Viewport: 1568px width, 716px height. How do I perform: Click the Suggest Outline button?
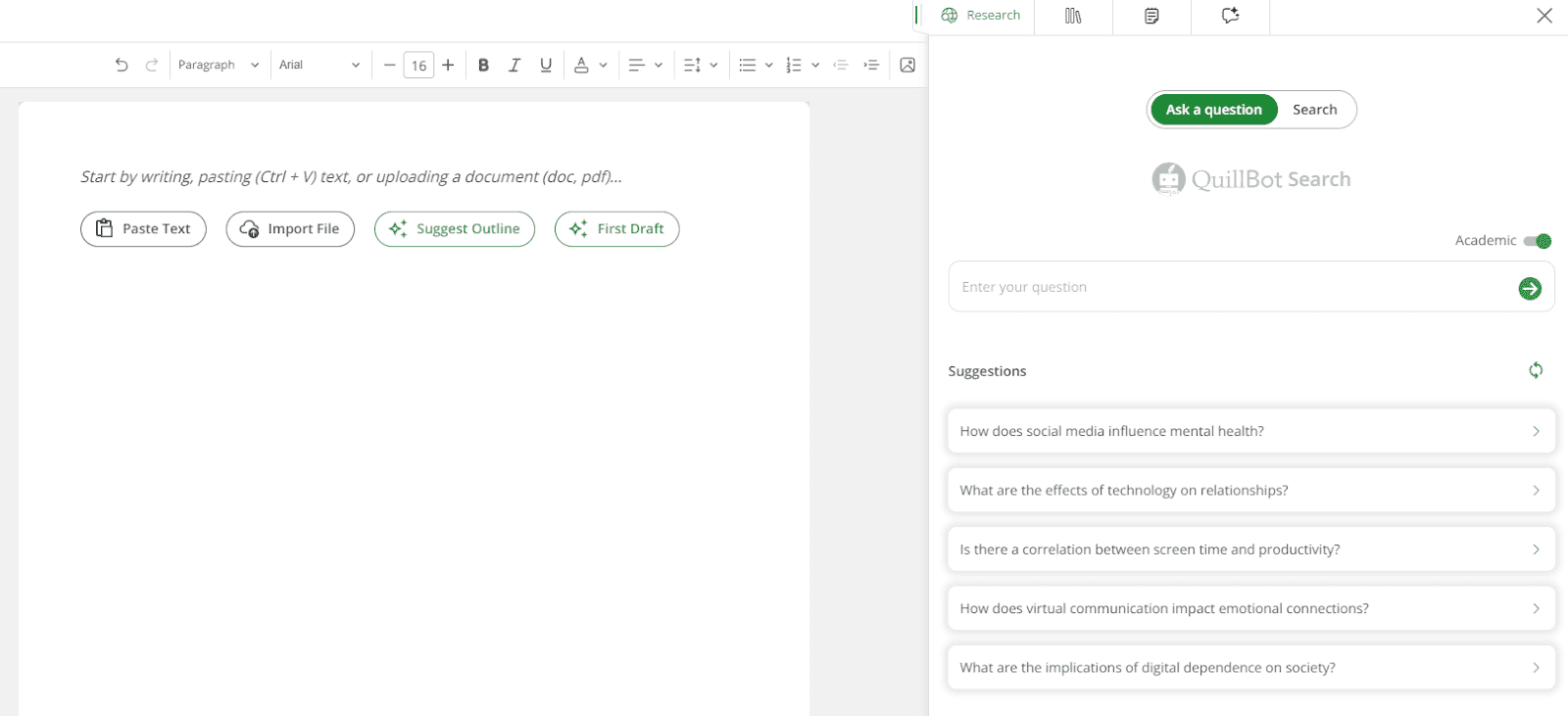[455, 229]
